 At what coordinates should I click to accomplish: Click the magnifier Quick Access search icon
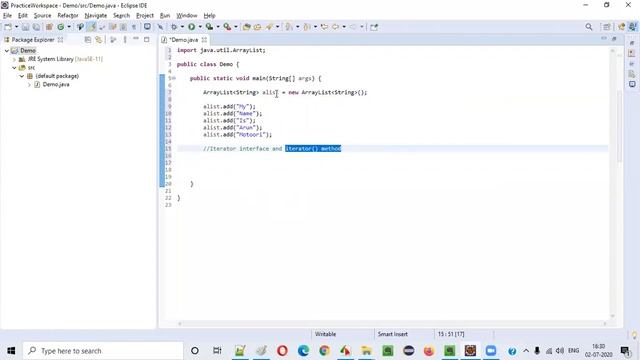click(x=589, y=27)
